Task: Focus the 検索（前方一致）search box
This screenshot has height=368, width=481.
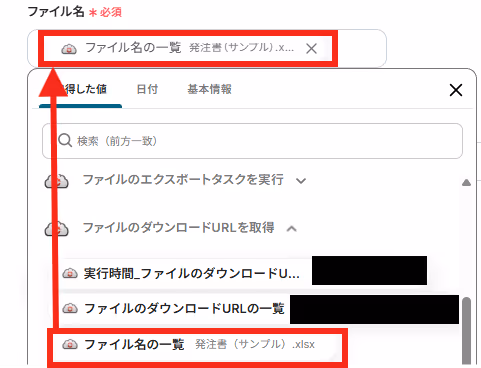Action: tap(252, 141)
